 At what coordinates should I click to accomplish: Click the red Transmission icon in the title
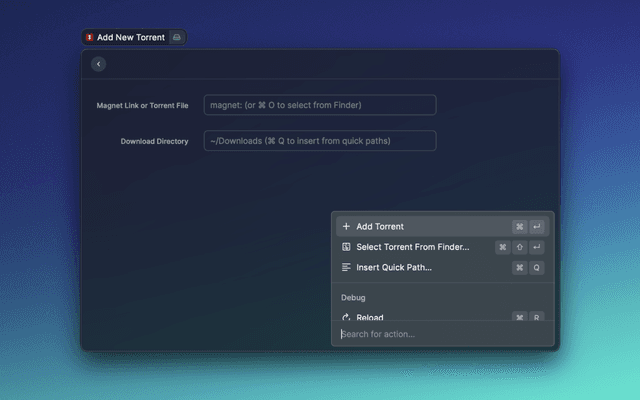pyautogui.click(x=89, y=37)
